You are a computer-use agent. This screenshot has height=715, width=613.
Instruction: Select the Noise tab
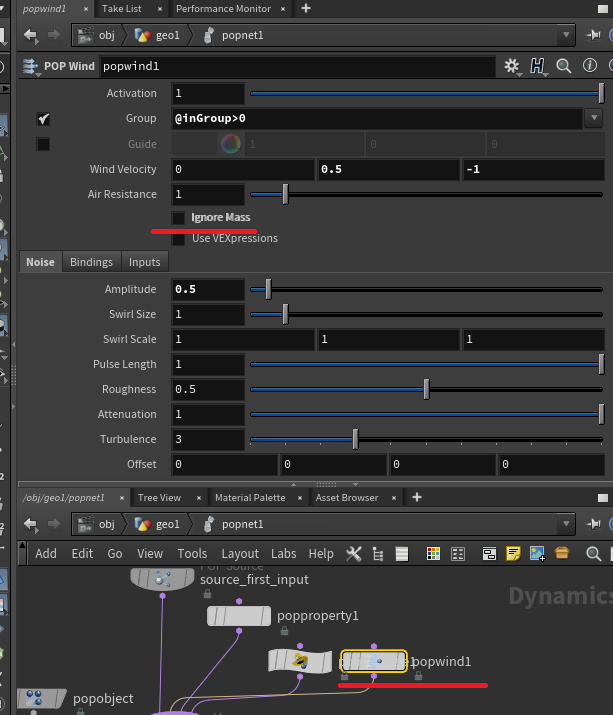coord(40,262)
